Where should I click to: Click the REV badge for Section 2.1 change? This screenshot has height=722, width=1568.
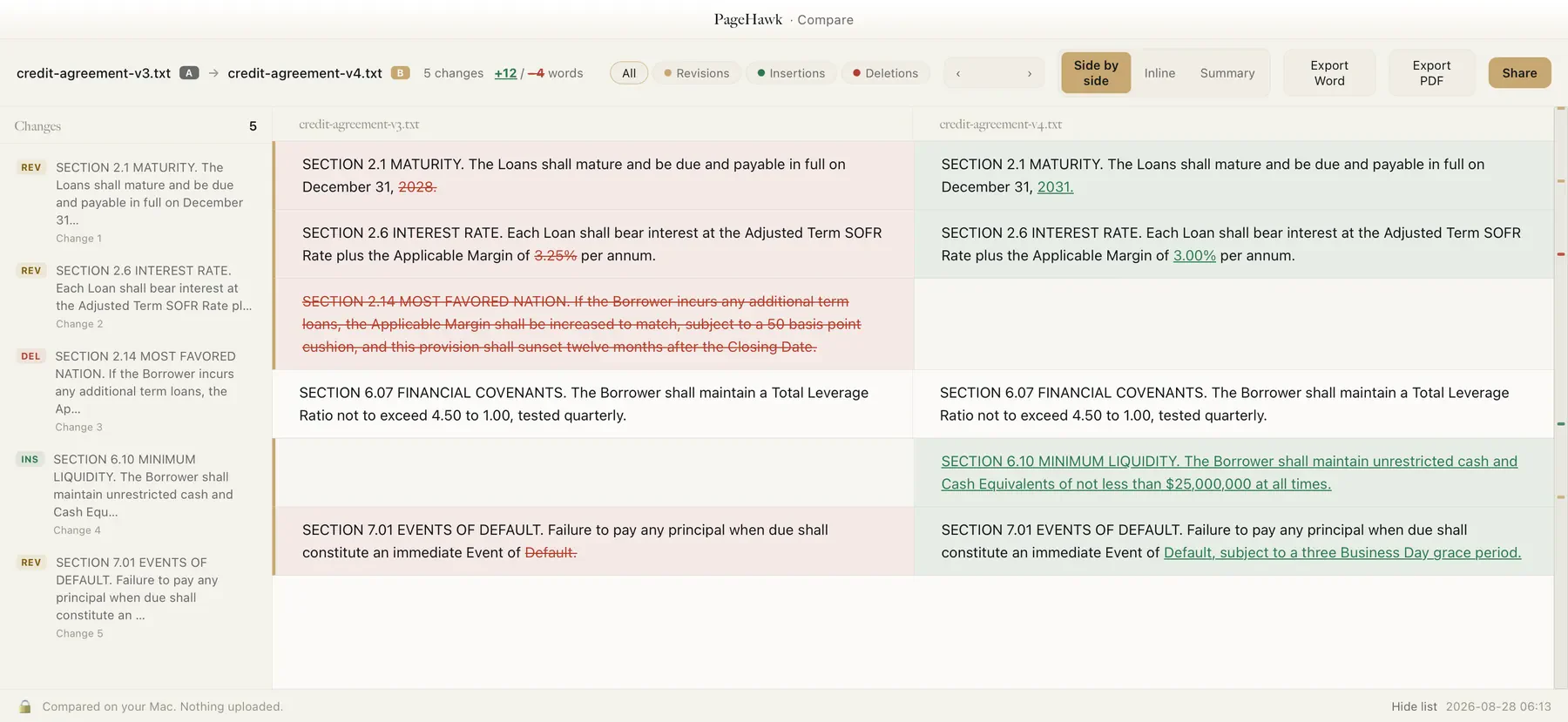31,167
